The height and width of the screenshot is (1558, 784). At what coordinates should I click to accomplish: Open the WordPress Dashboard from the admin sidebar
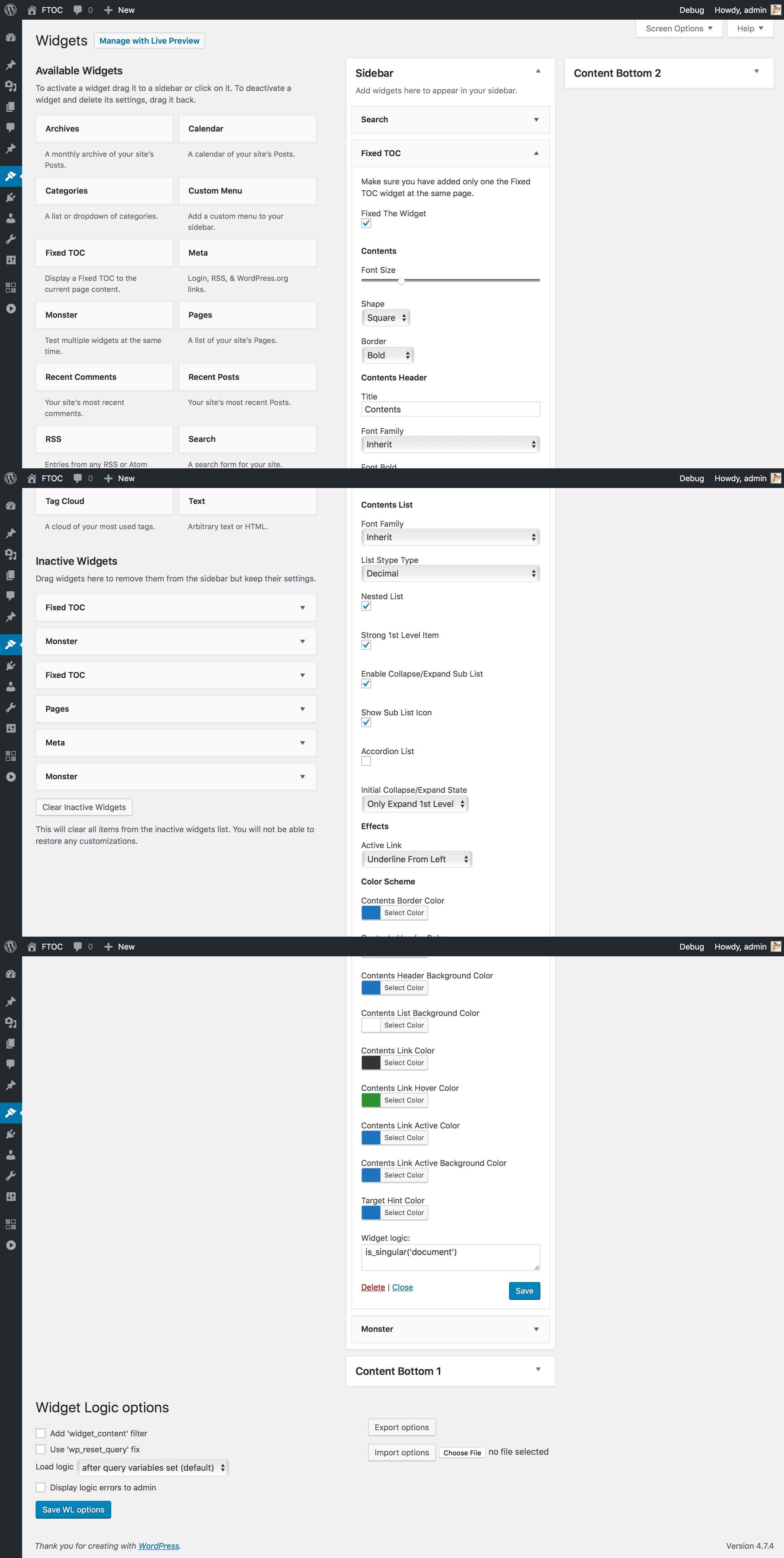point(11,37)
